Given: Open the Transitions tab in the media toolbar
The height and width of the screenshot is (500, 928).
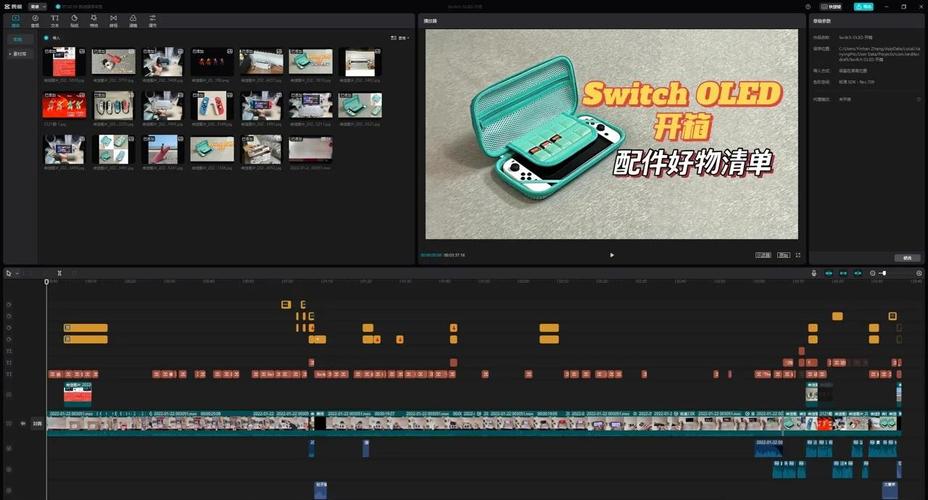Looking at the screenshot, I should pos(113,19).
